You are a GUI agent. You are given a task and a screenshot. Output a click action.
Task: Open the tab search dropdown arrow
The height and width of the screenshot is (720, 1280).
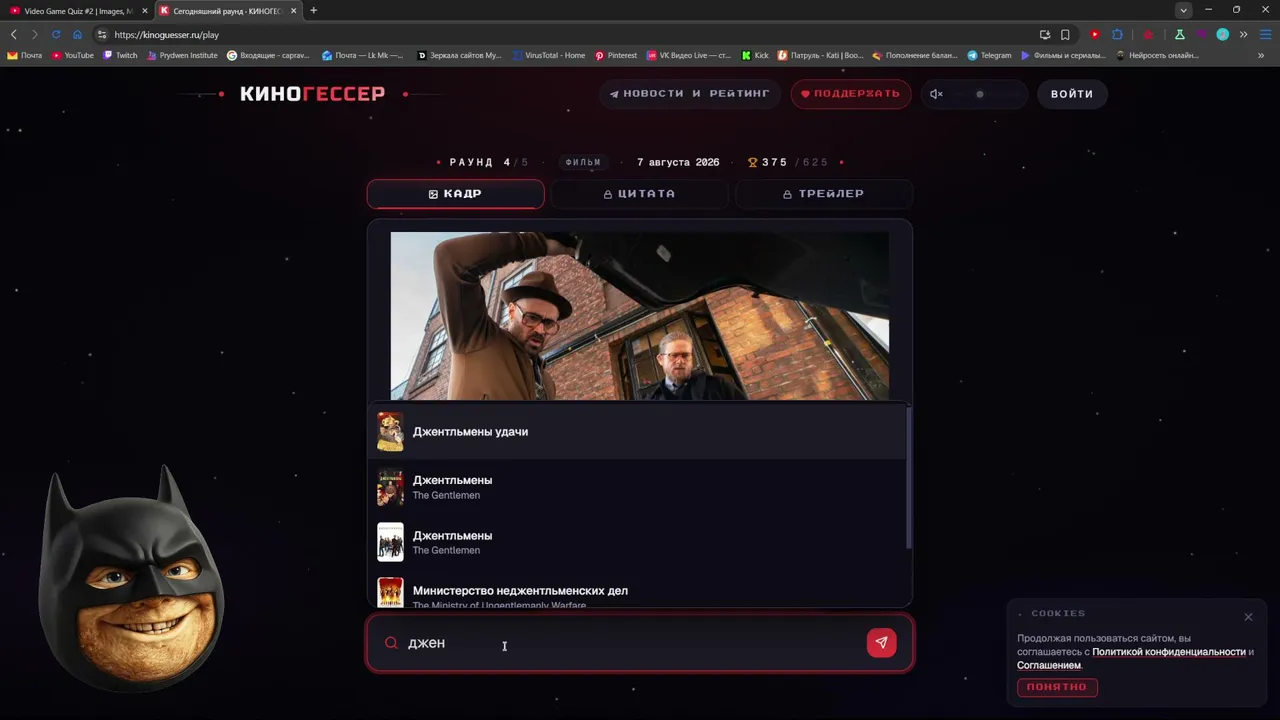(1184, 11)
